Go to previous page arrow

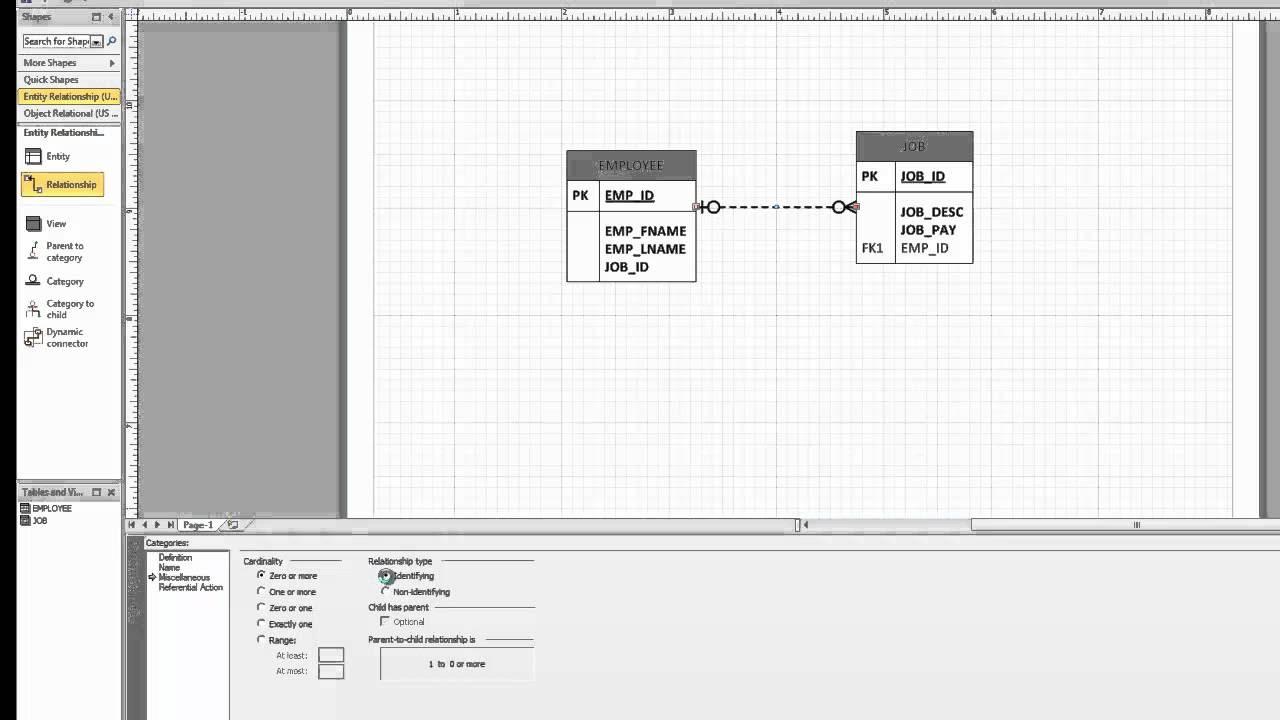click(x=145, y=524)
